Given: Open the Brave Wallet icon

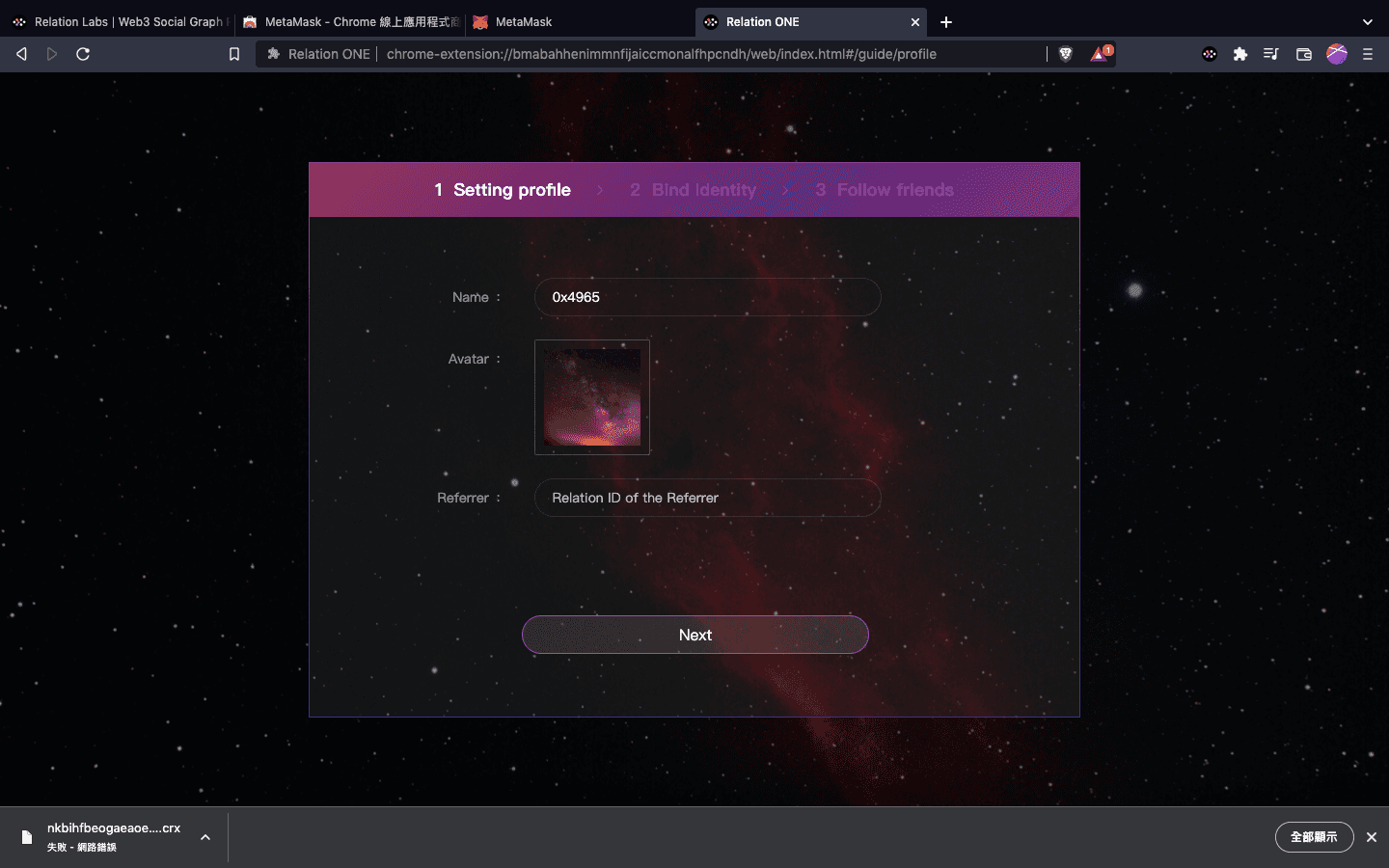Looking at the screenshot, I should tap(1304, 54).
